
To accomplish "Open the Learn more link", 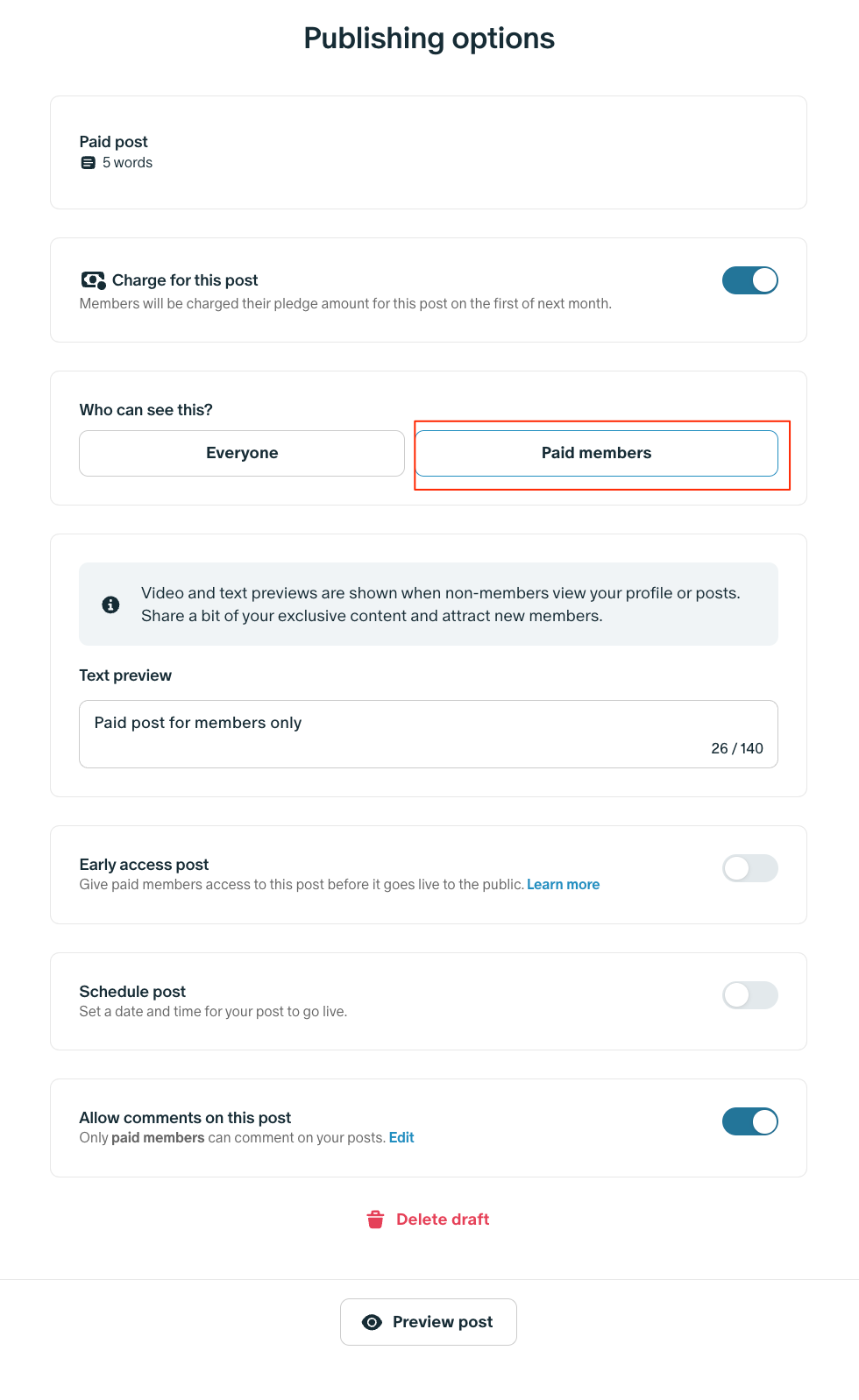I will pyautogui.click(x=563, y=885).
